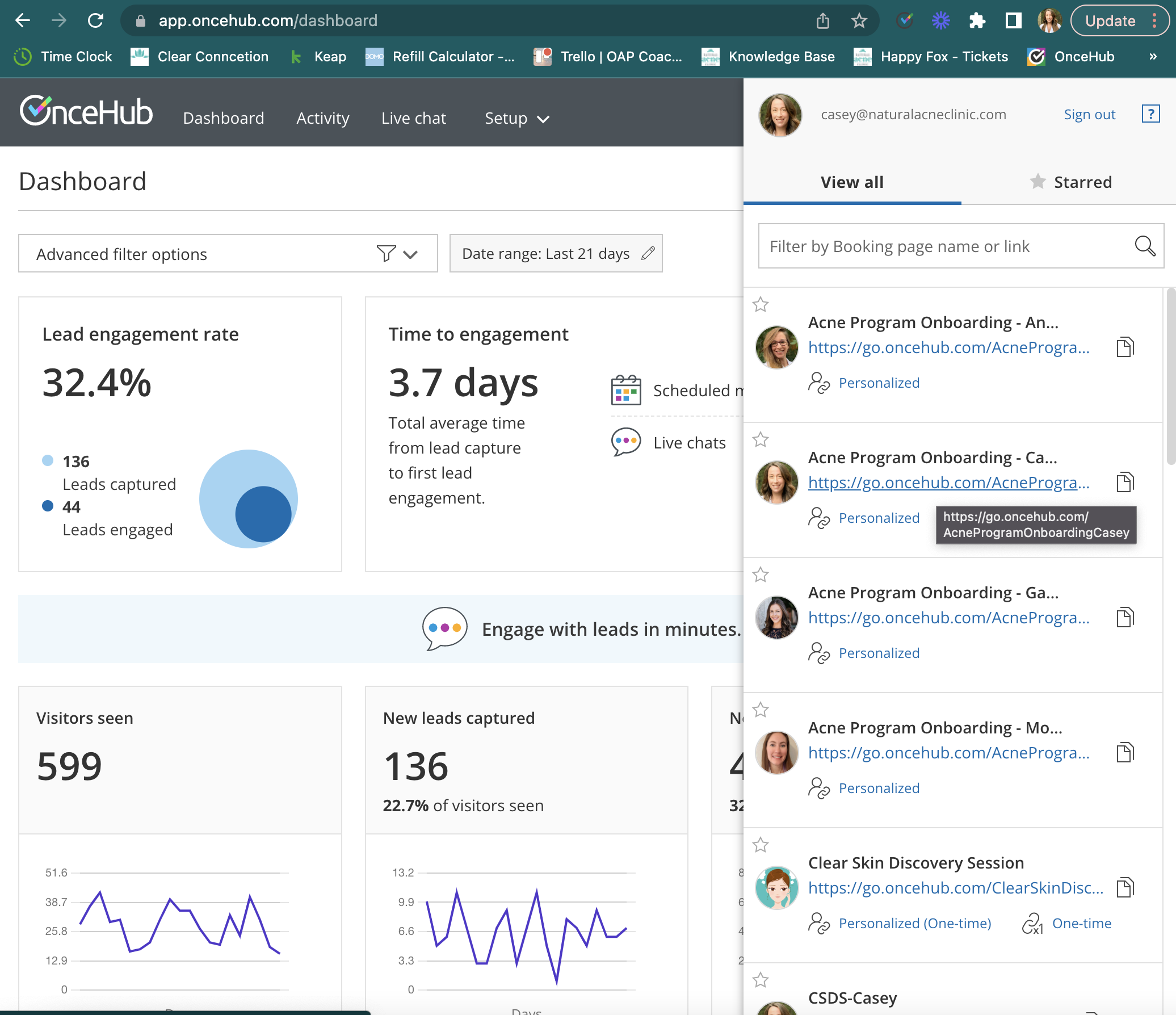The image size is (1176, 1015).
Task: Copy link for Acne Program Onboarding - An...
Action: click(x=1125, y=347)
